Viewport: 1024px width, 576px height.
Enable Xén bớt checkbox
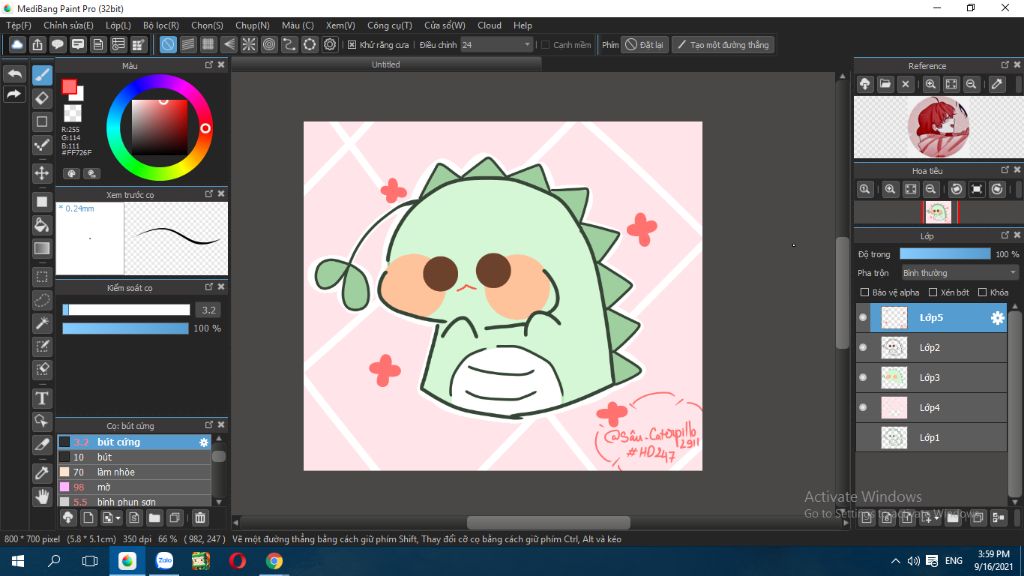(933, 293)
